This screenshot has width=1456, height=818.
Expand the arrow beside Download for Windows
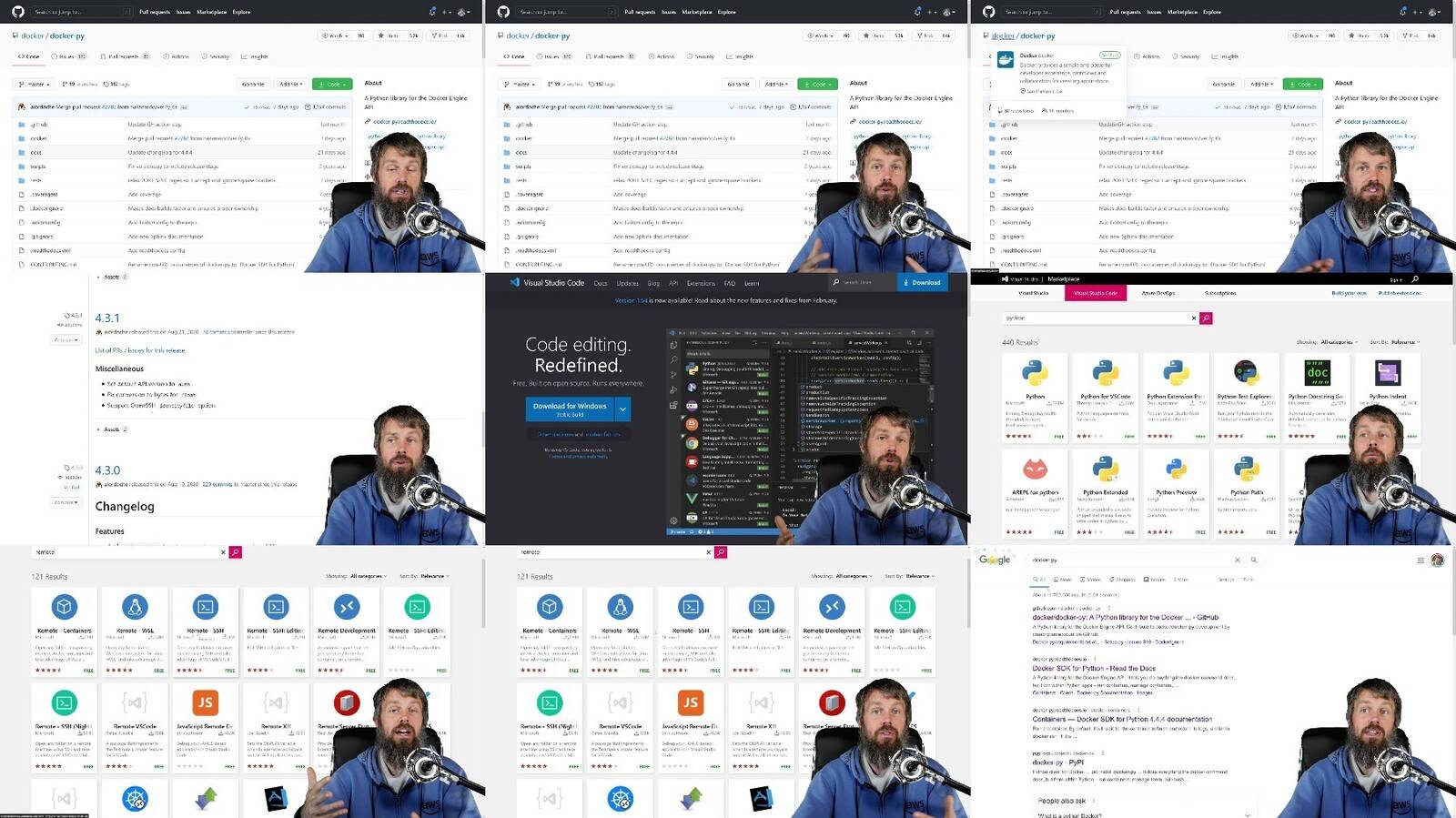click(x=623, y=409)
